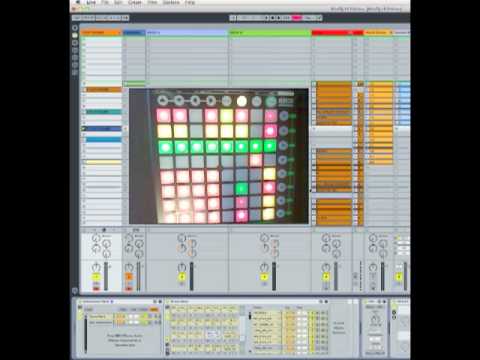Open the File menu

click(x=105, y=2)
